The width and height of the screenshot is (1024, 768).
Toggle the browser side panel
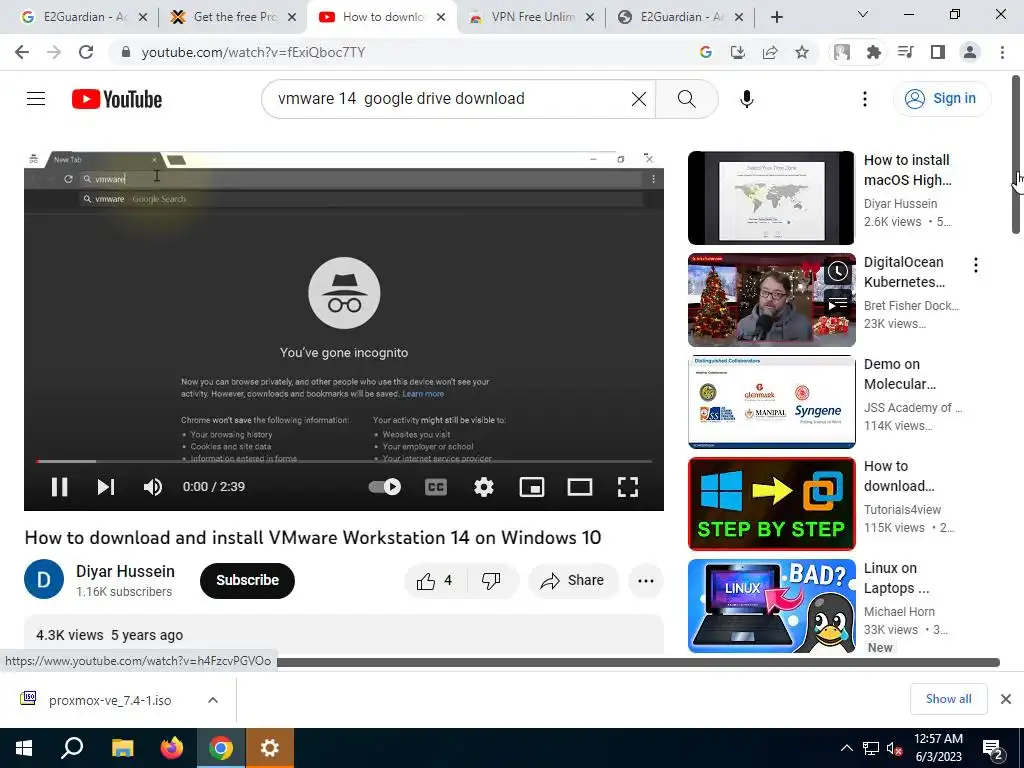[x=938, y=52]
